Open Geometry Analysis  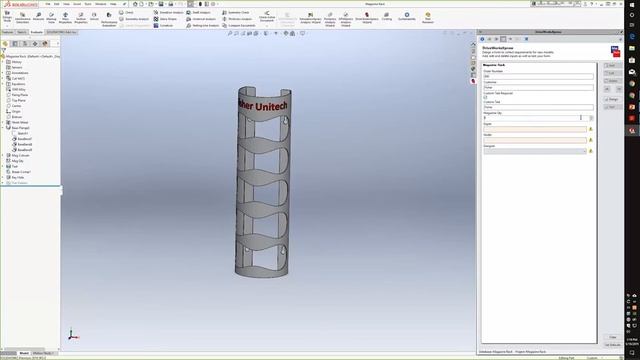tap(134, 19)
